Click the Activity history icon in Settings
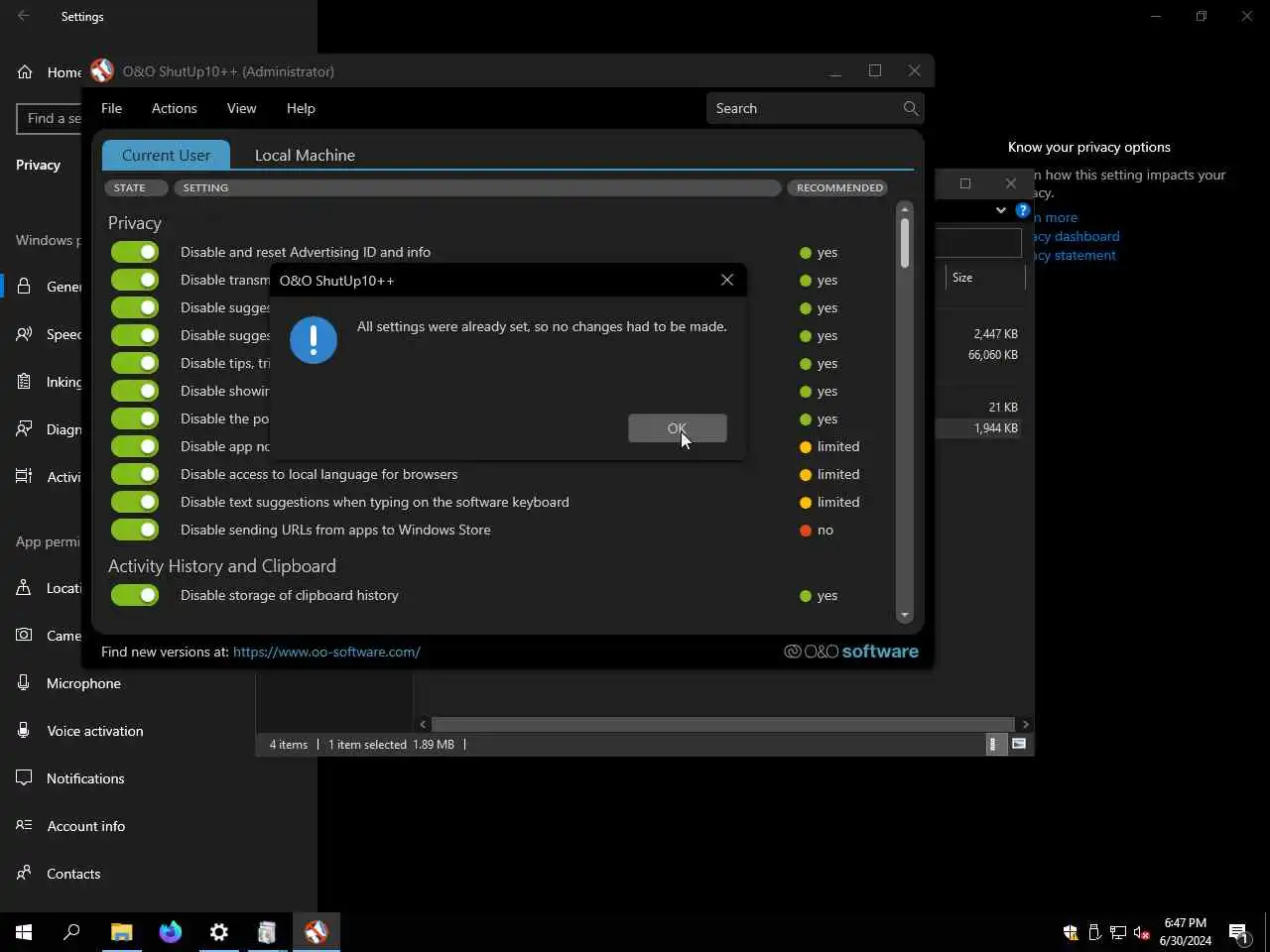 point(24,476)
